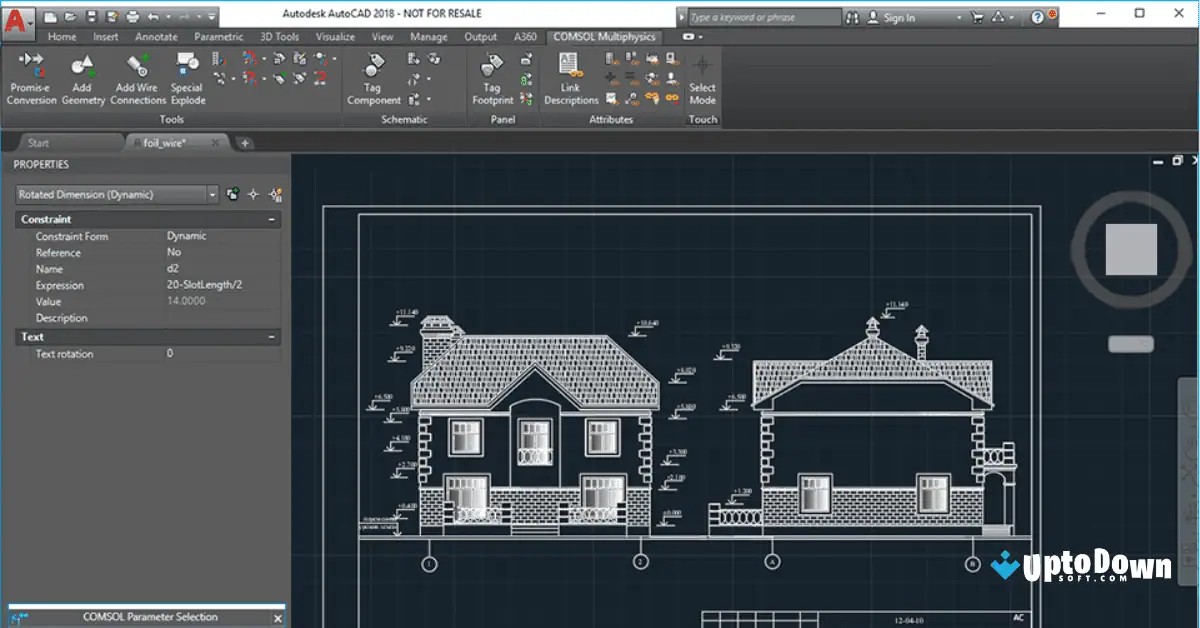The image size is (1200, 628).
Task: Open the Parametric ribbon tab
Action: click(x=218, y=36)
